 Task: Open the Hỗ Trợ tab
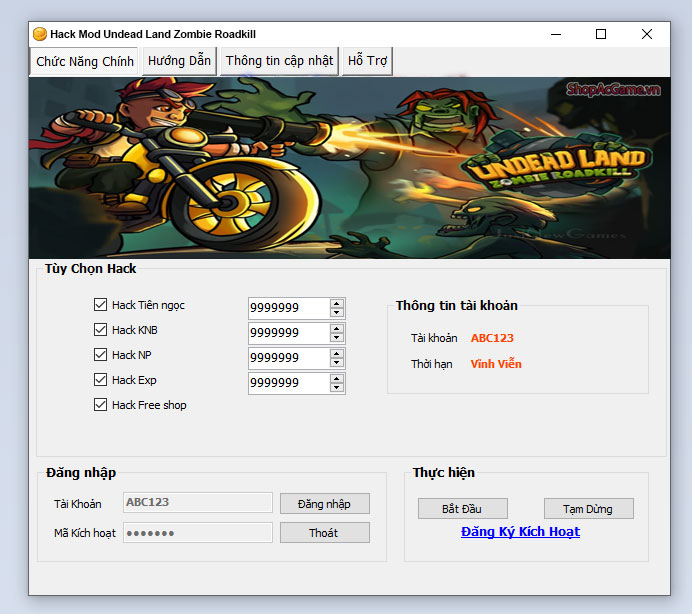tap(367, 61)
